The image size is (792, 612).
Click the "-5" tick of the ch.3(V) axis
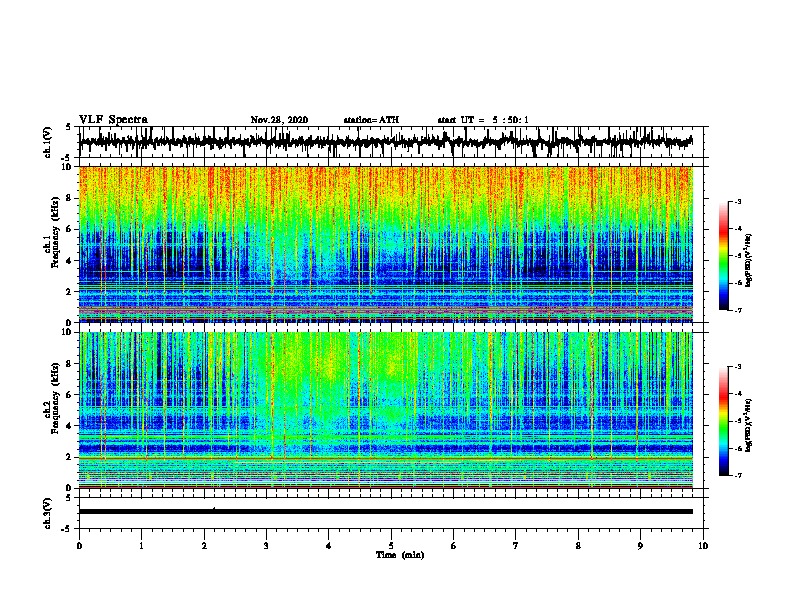coord(67,528)
